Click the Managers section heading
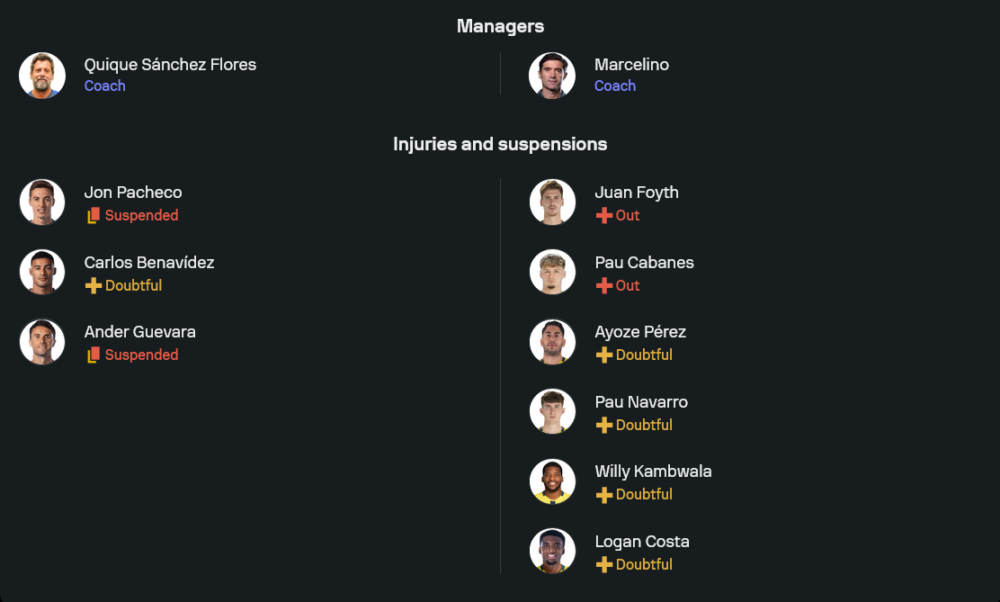 click(x=500, y=26)
